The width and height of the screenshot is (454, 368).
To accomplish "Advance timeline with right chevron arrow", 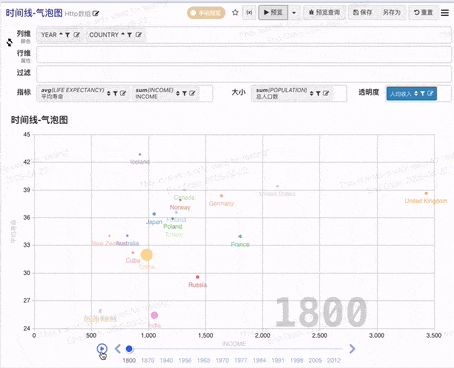I will 352,349.
